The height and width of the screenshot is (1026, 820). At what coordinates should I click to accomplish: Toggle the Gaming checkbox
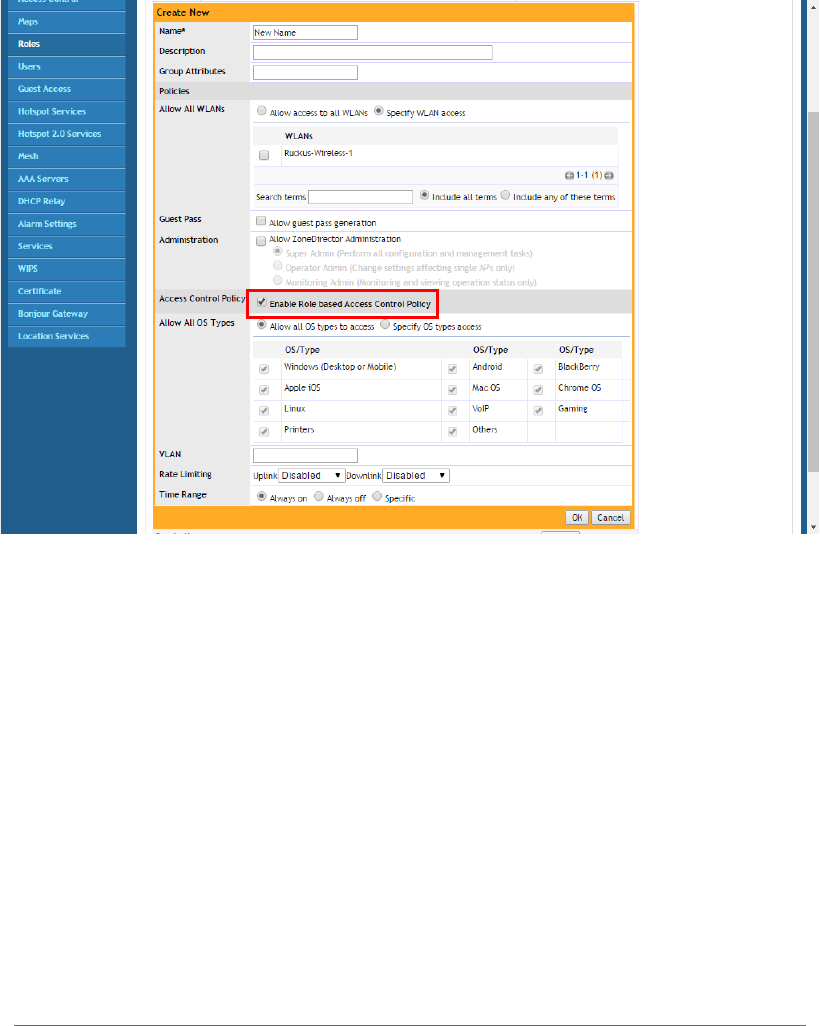tap(538, 411)
